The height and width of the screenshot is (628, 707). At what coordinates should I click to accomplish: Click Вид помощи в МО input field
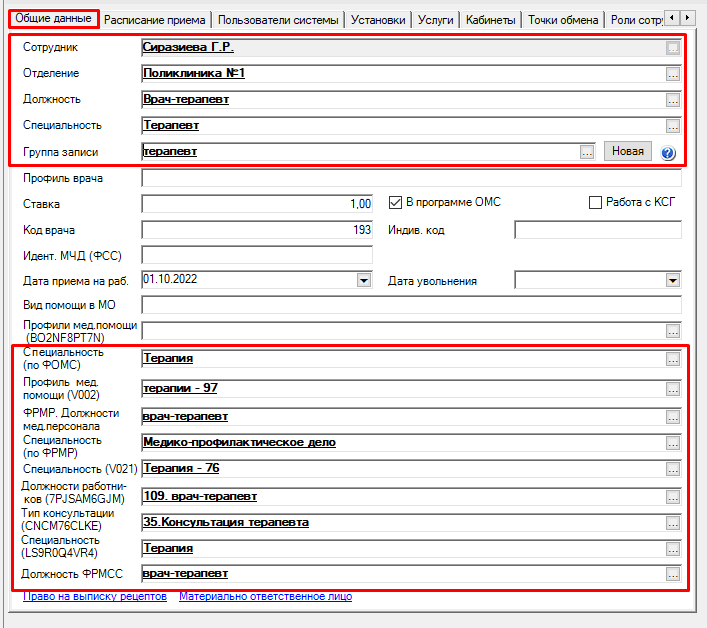(x=411, y=305)
